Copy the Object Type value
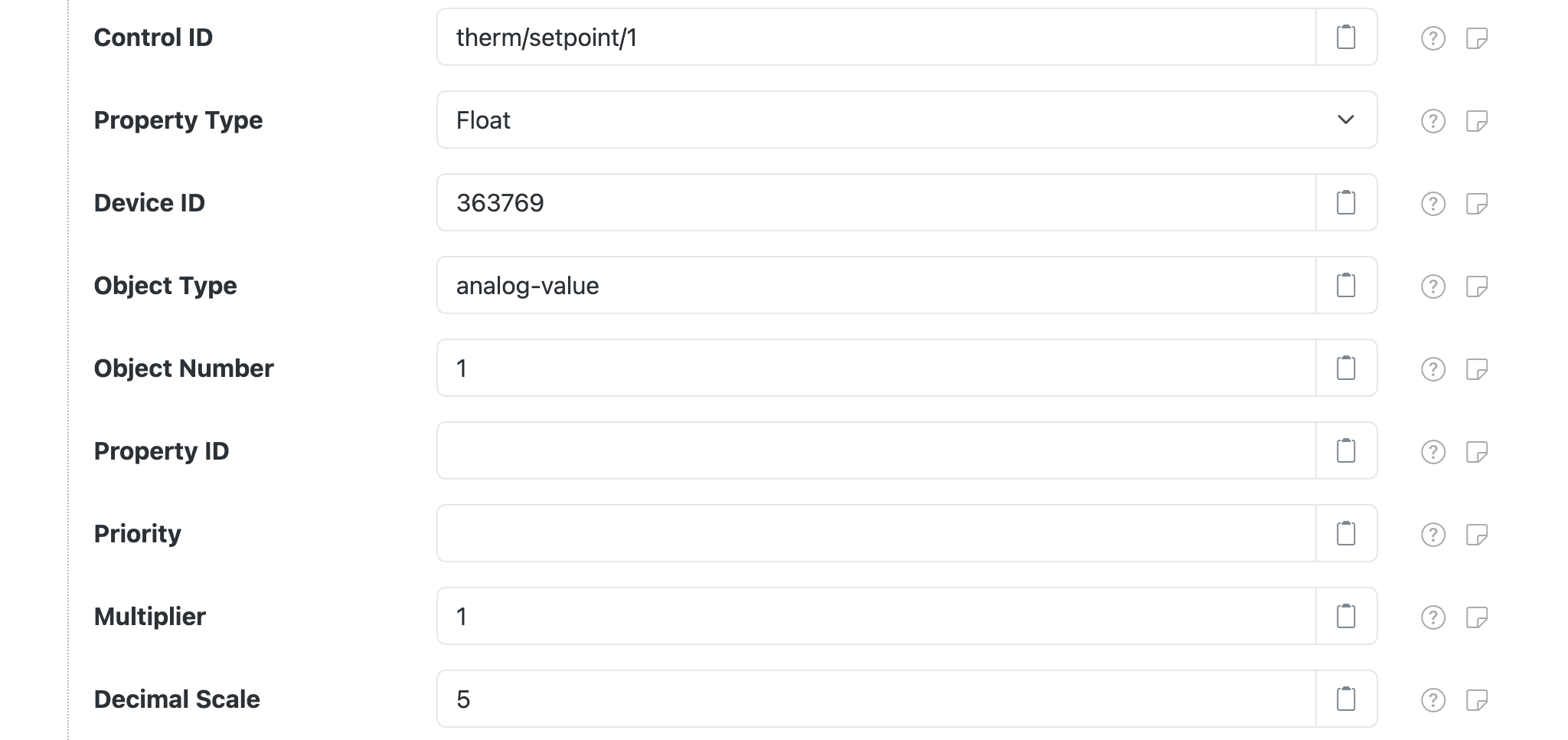The image size is (1568, 740). coord(1347,285)
